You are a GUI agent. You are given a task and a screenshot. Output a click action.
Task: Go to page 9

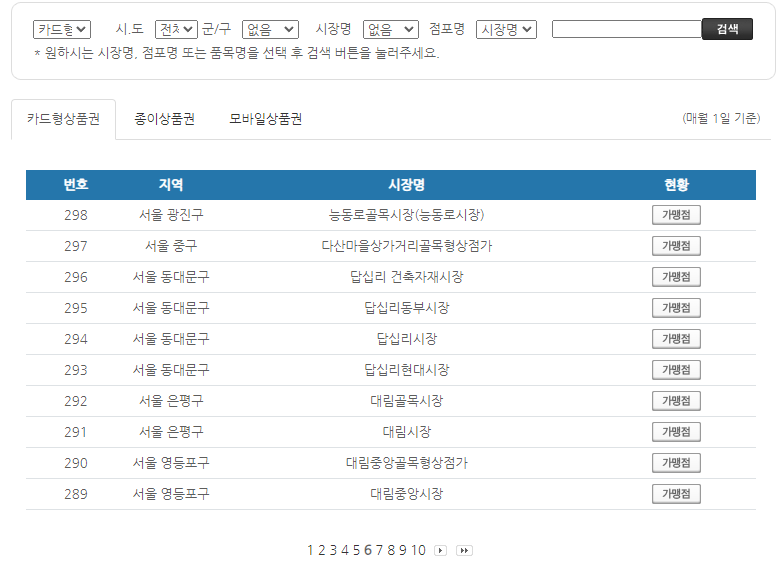coord(402,551)
